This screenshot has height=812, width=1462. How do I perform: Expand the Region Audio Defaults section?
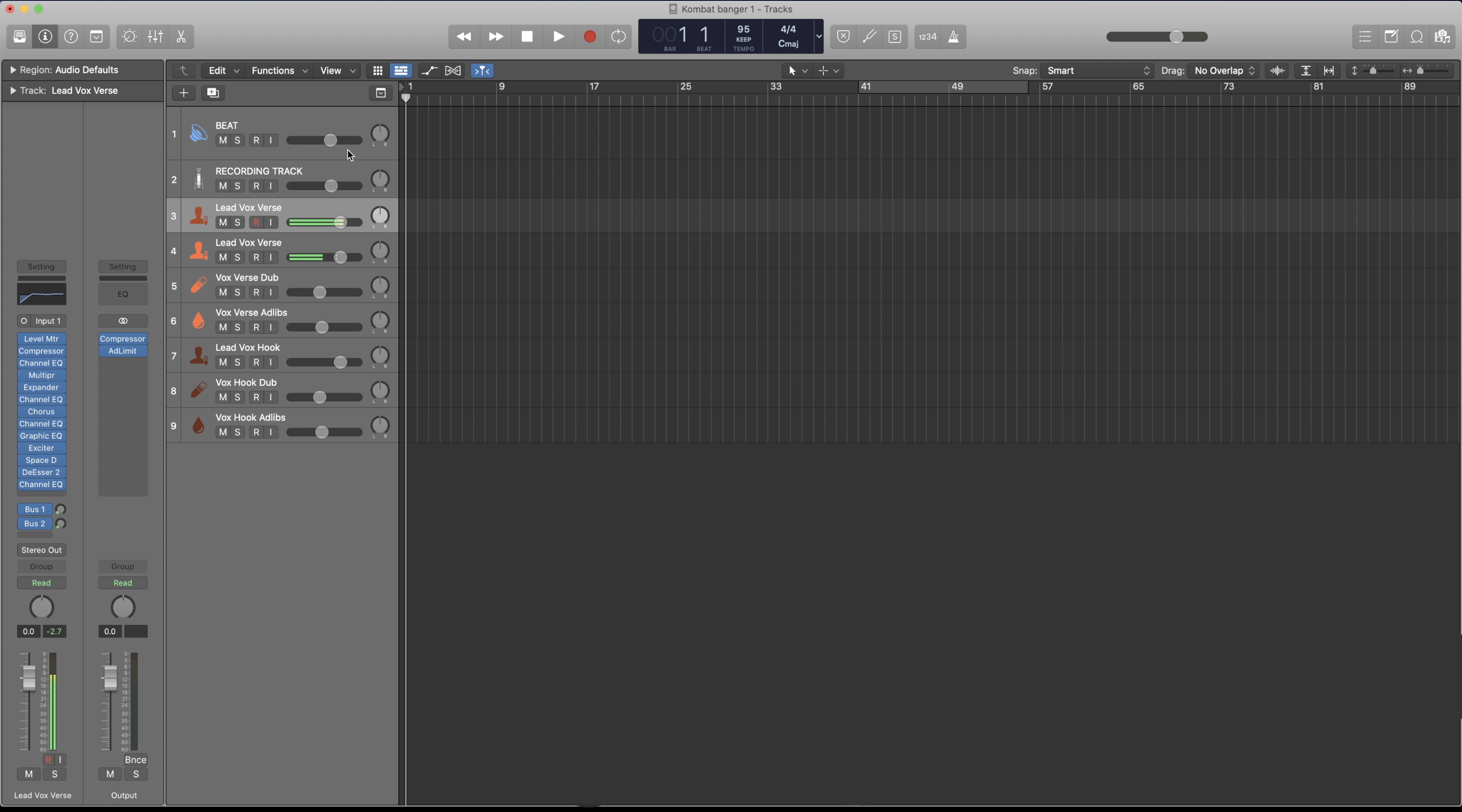(13, 70)
